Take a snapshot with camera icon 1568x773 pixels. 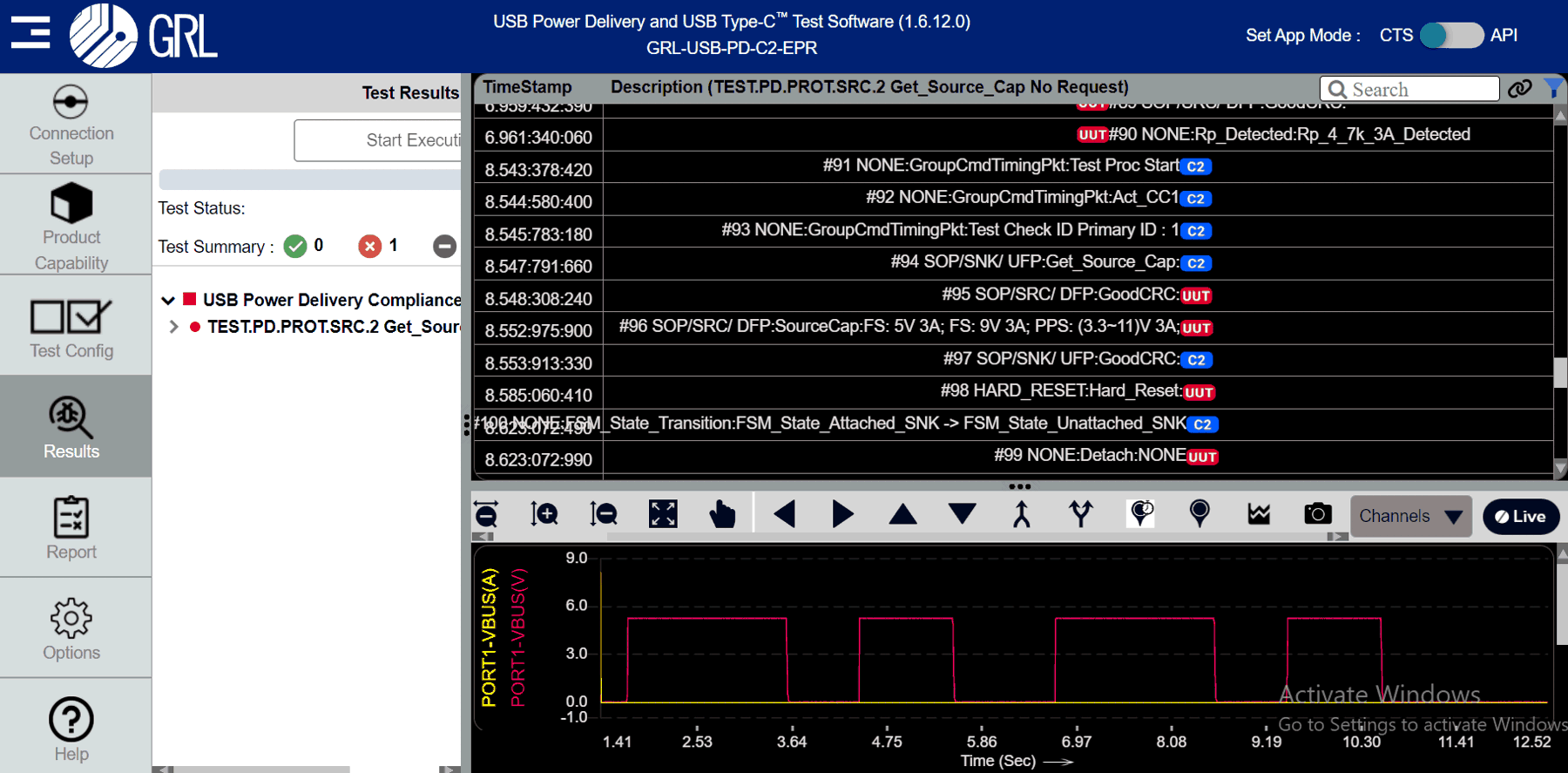1318,513
